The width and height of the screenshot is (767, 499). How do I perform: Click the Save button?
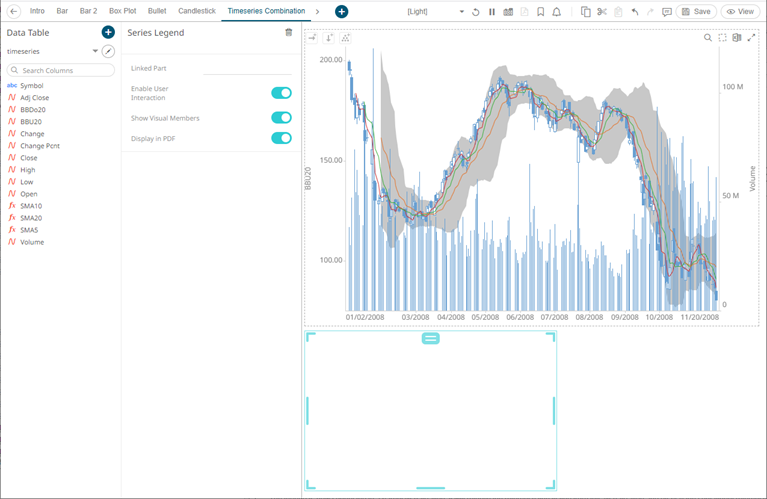(x=696, y=12)
